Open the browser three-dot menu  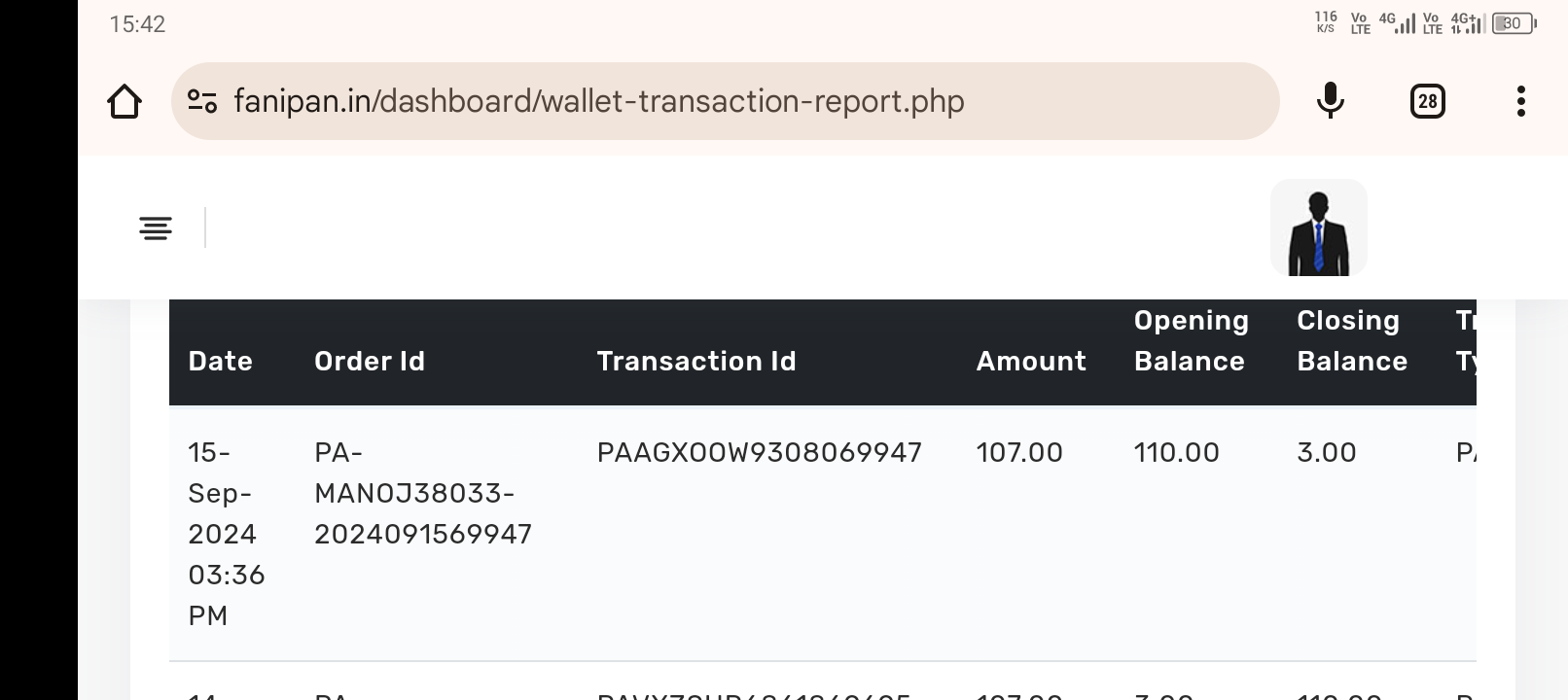(x=1520, y=101)
